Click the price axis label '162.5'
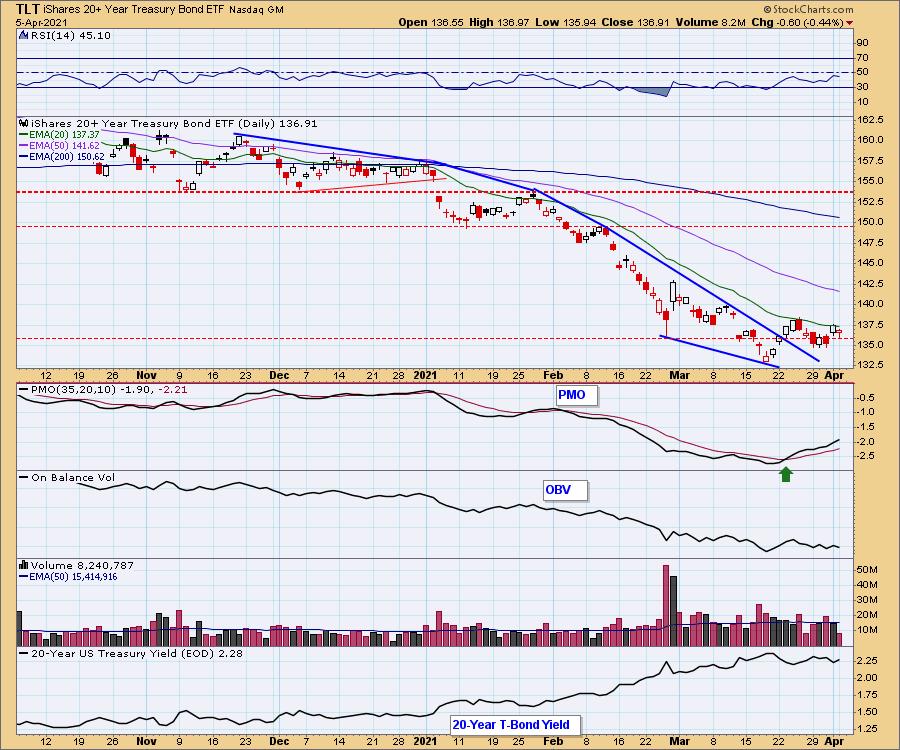900x750 pixels. 871,119
